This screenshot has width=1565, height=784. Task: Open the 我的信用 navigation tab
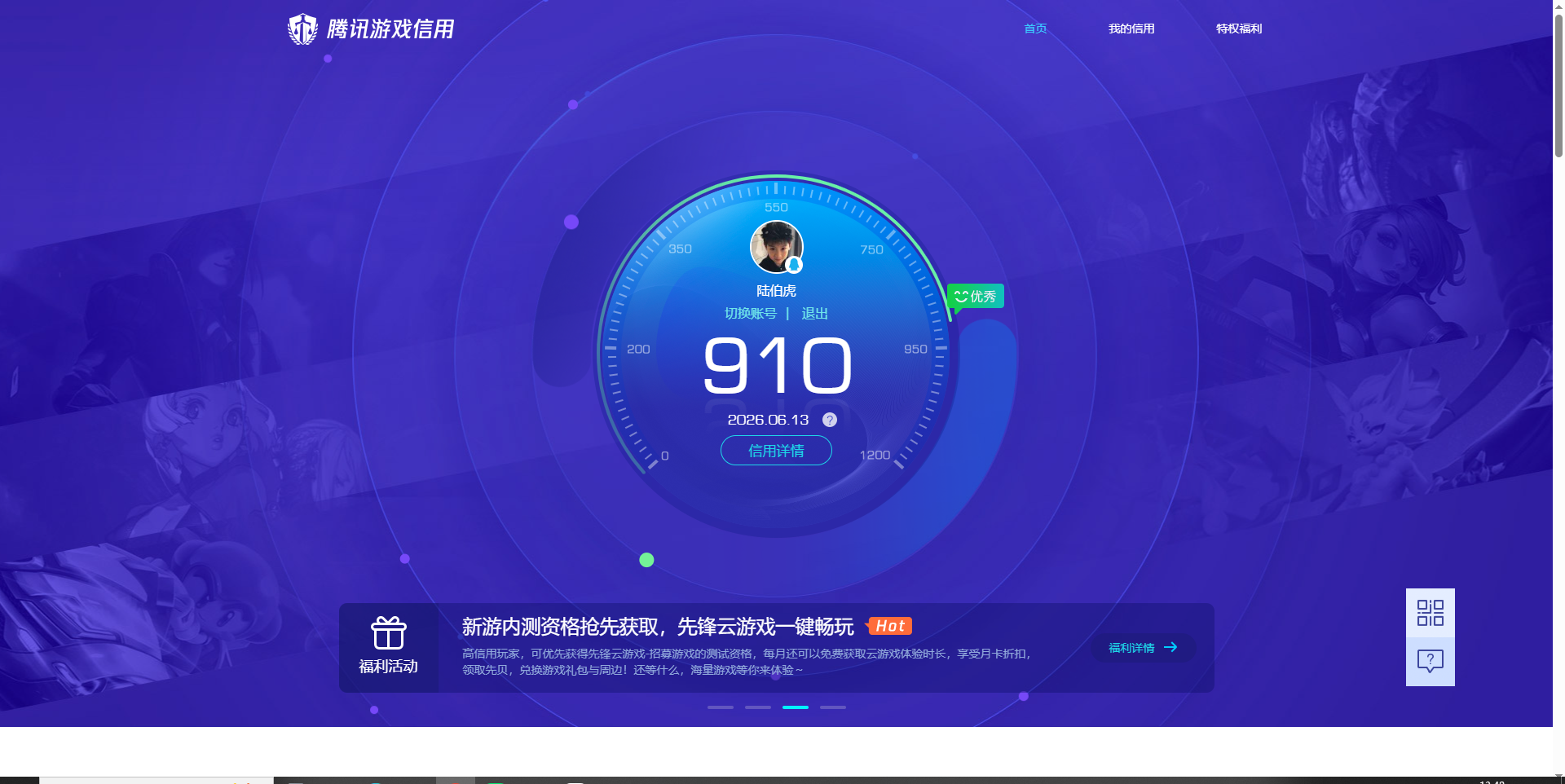[1131, 29]
